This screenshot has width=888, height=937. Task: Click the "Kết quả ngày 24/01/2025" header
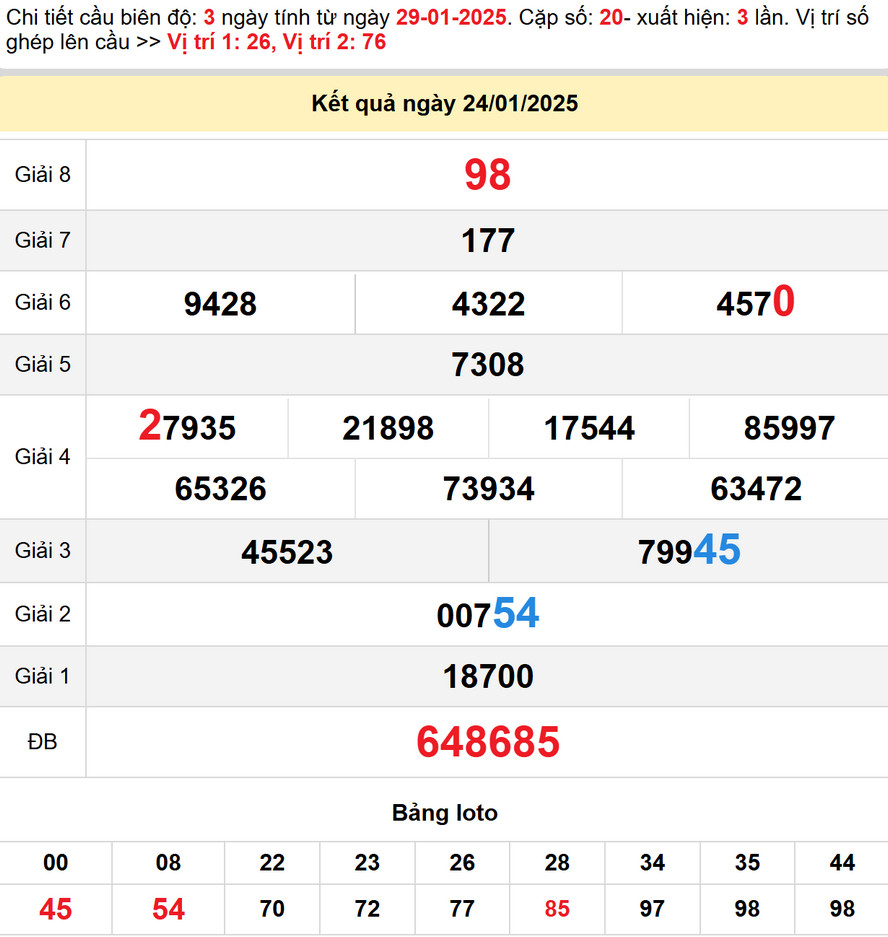coord(444,104)
